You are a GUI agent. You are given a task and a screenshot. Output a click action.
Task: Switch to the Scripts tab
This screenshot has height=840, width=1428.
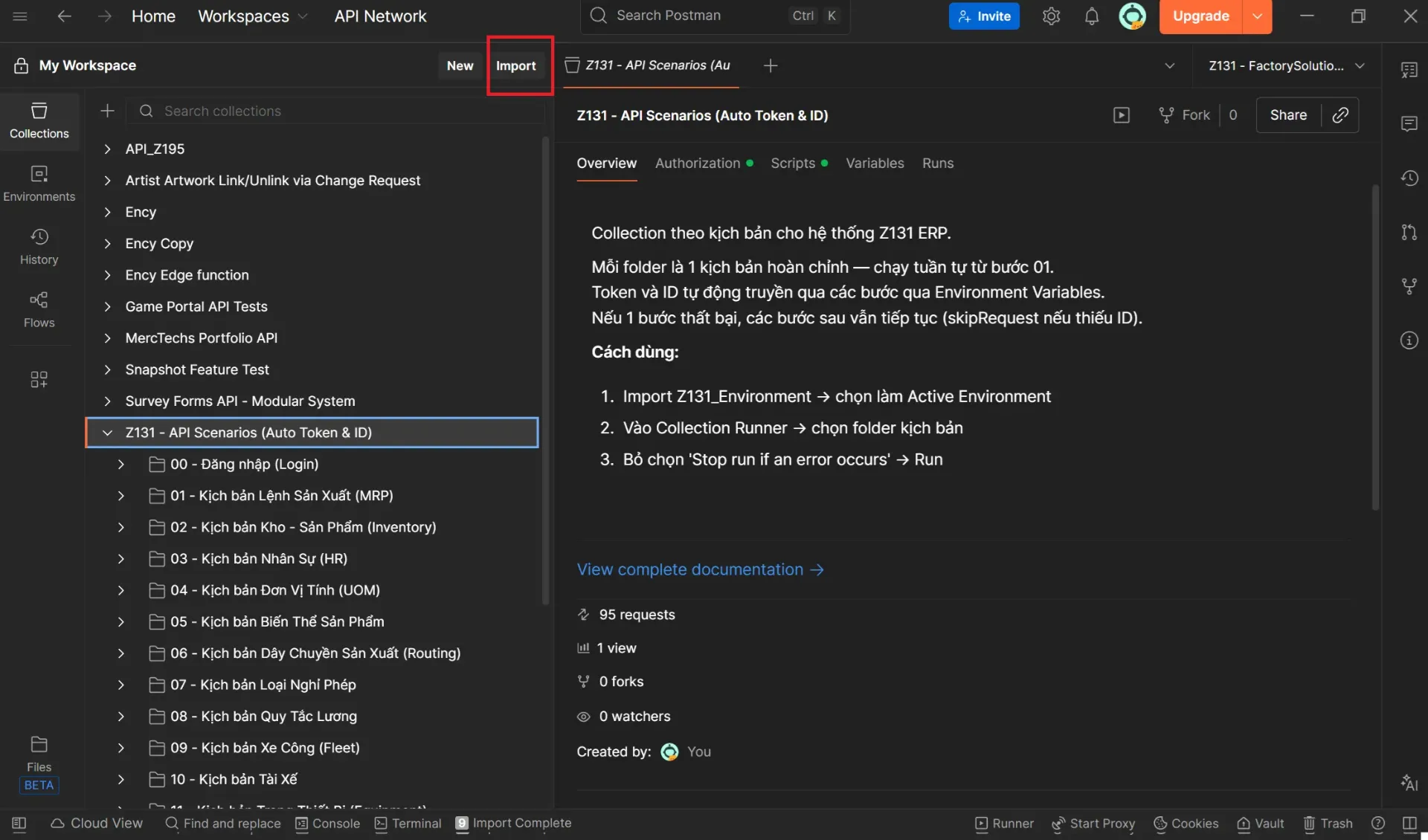pyautogui.click(x=799, y=164)
